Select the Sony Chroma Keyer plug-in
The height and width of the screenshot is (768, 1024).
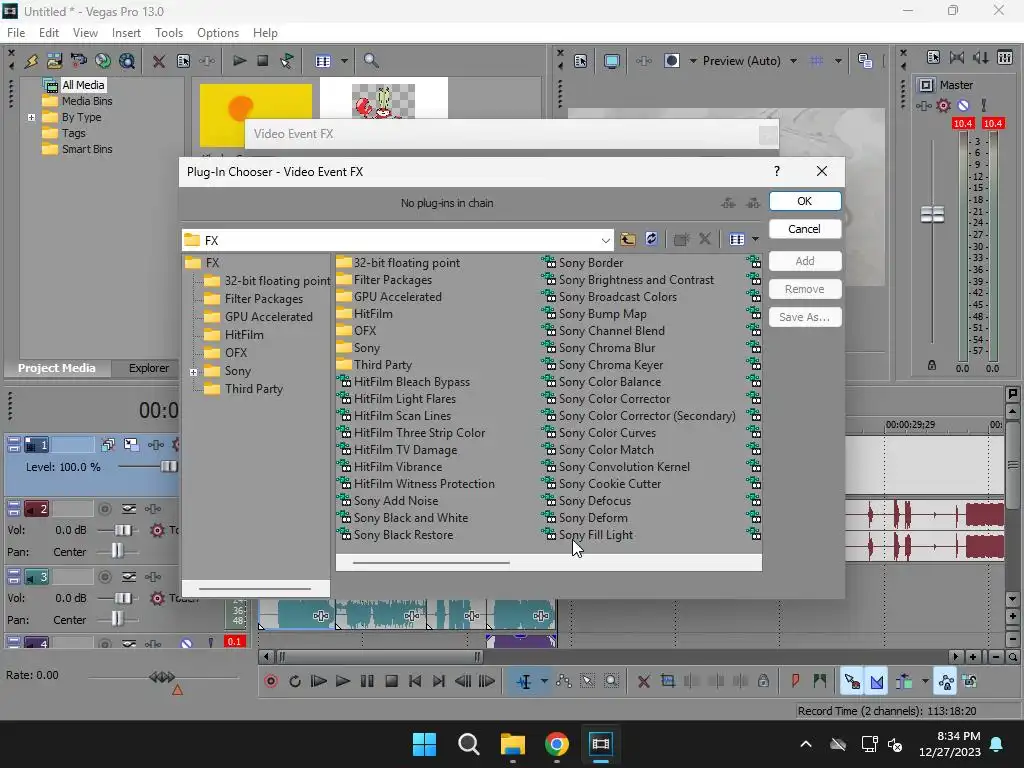[611, 364]
